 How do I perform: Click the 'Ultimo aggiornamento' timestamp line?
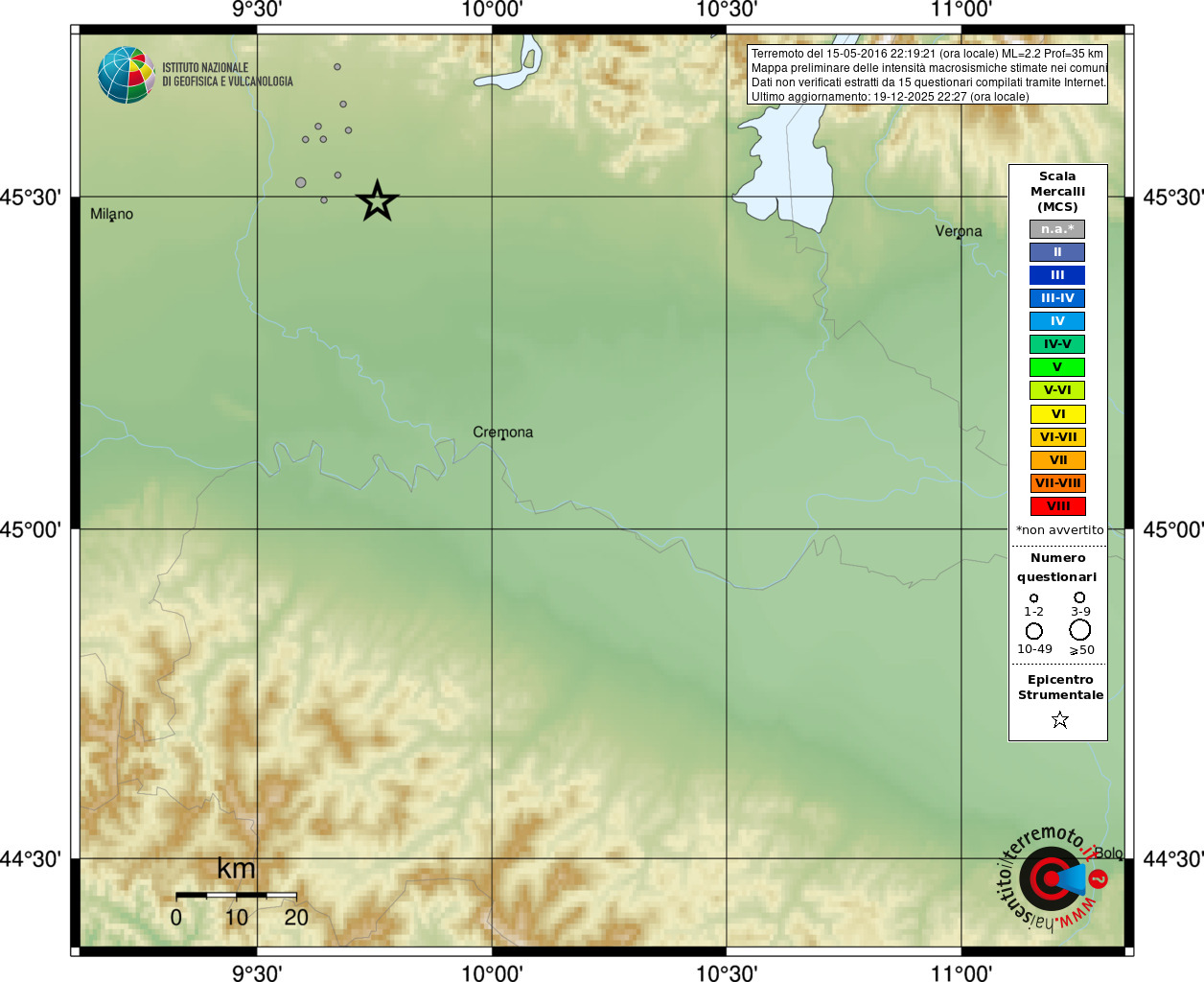(x=890, y=97)
